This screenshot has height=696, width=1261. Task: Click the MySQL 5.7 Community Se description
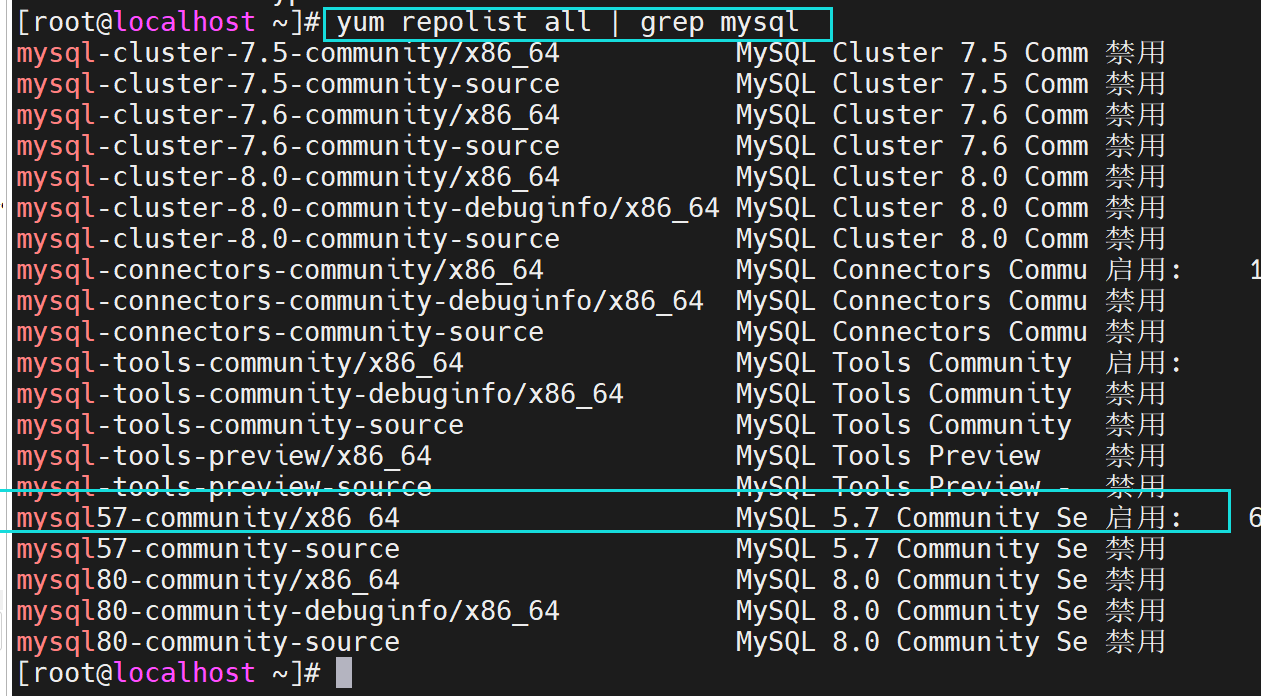point(911,518)
